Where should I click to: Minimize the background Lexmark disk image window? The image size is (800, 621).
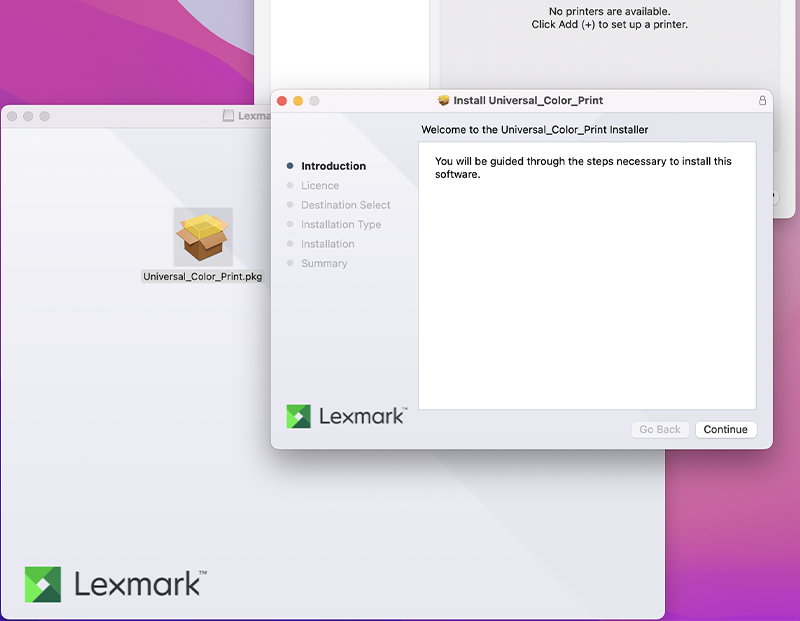[x=29, y=116]
